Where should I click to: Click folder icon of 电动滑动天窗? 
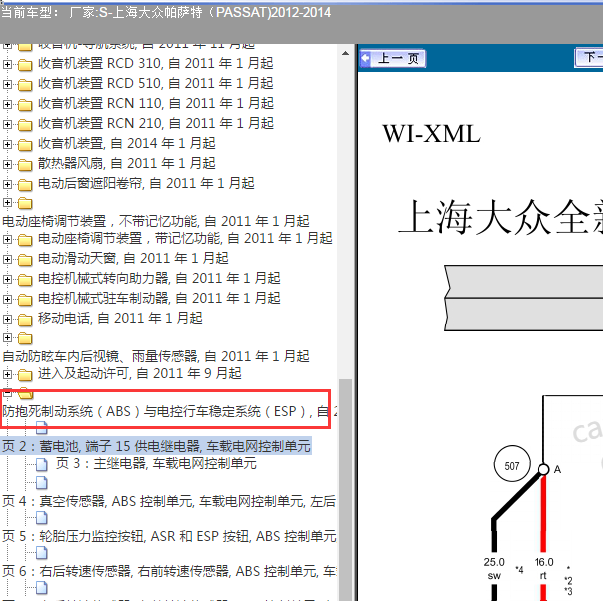[x=25, y=260]
